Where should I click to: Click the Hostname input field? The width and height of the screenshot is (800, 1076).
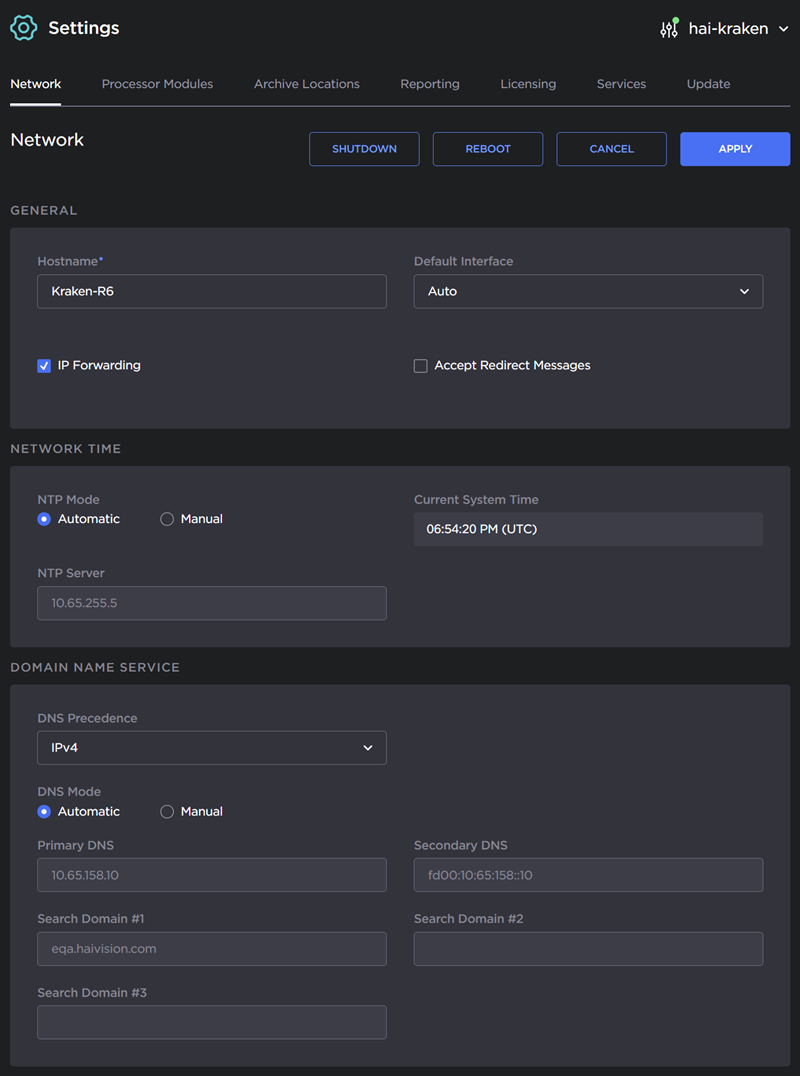(x=211, y=292)
